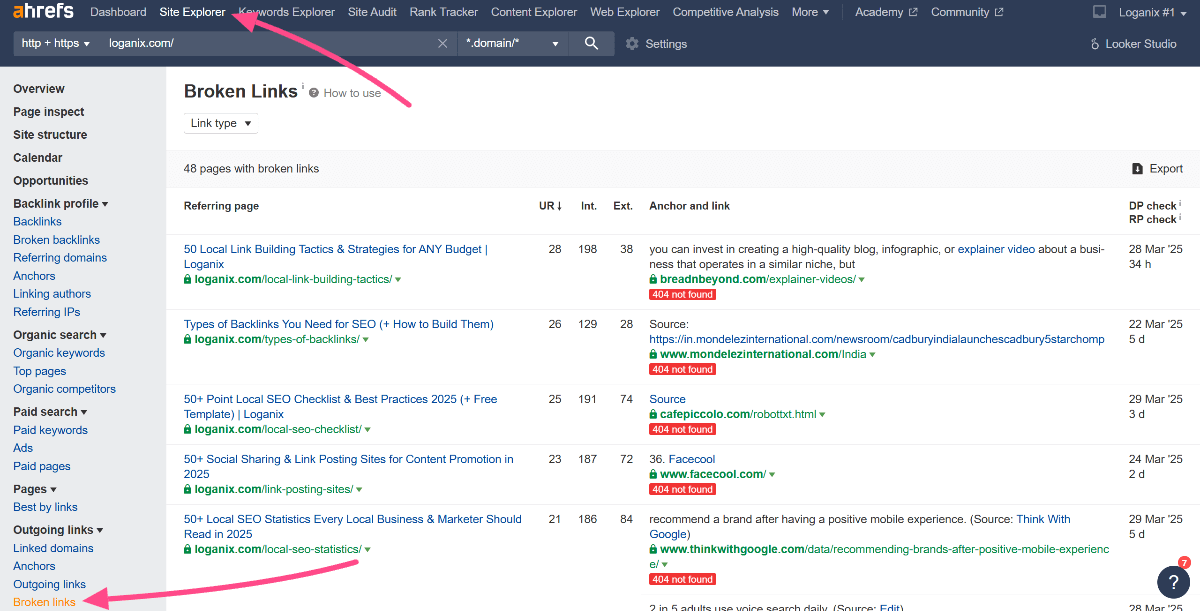
Task: Clear the URL field with the X icon
Action: pos(443,44)
